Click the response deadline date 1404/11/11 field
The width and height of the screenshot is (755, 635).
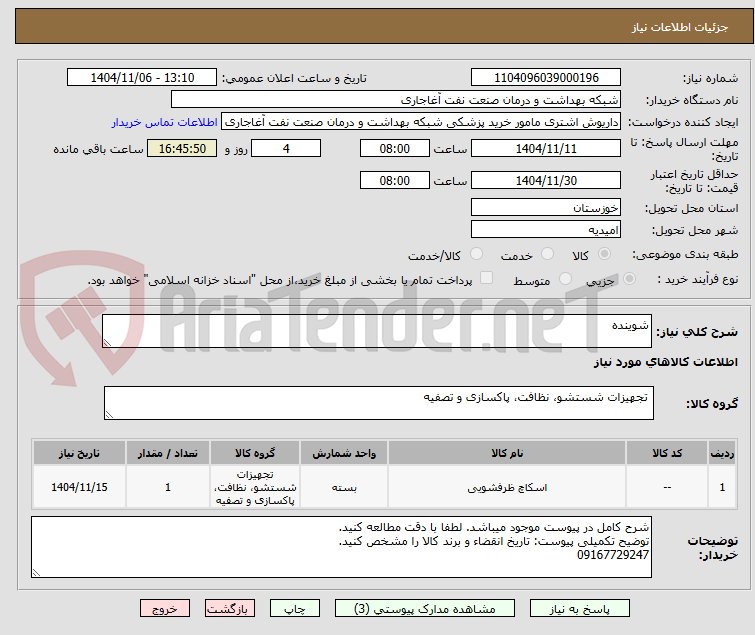pyautogui.click(x=546, y=148)
